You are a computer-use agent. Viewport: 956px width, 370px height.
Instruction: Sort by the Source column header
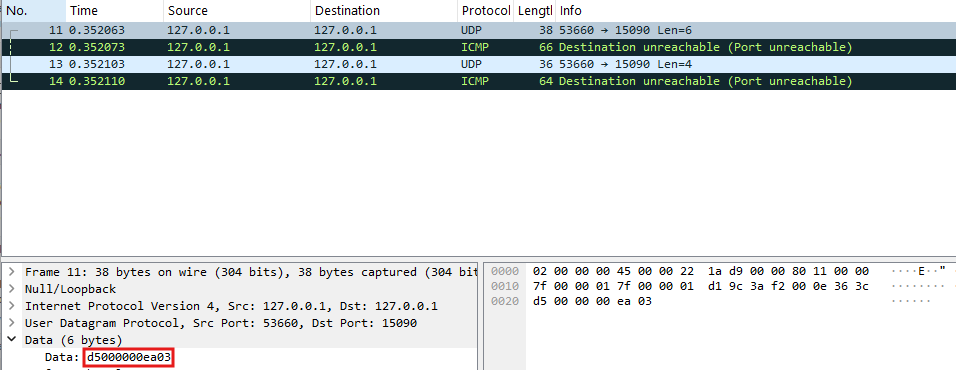point(237,10)
